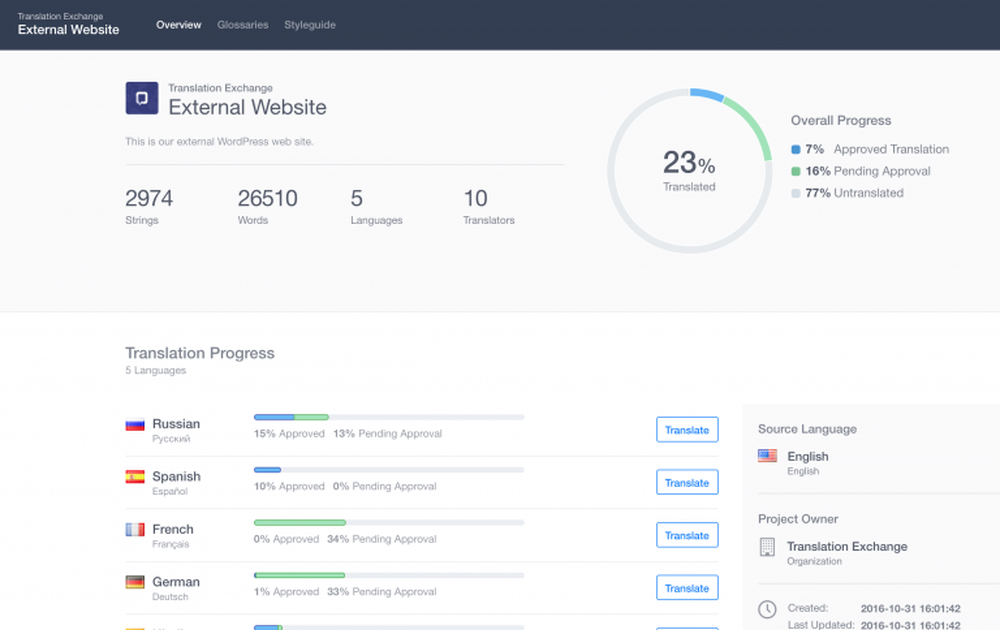The height and width of the screenshot is (630, 1000).
Task: Click the 23% Translated progress ring
Action: point(689,168)
